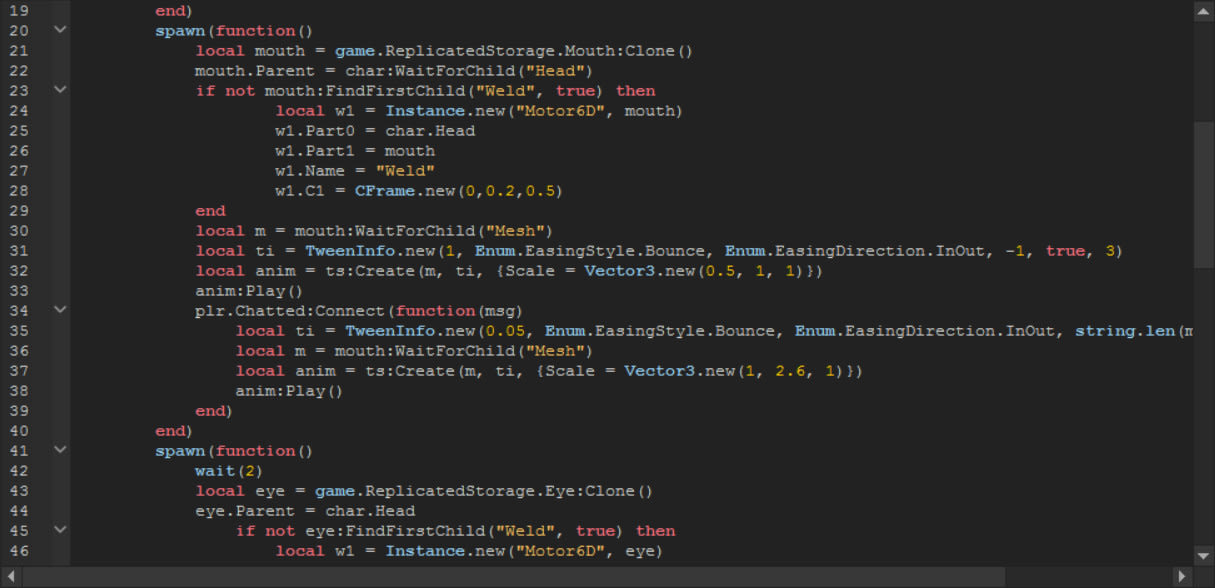Click "game.ReplicatedStorage.Eye:Clone()" on line 43

point(484,490)
